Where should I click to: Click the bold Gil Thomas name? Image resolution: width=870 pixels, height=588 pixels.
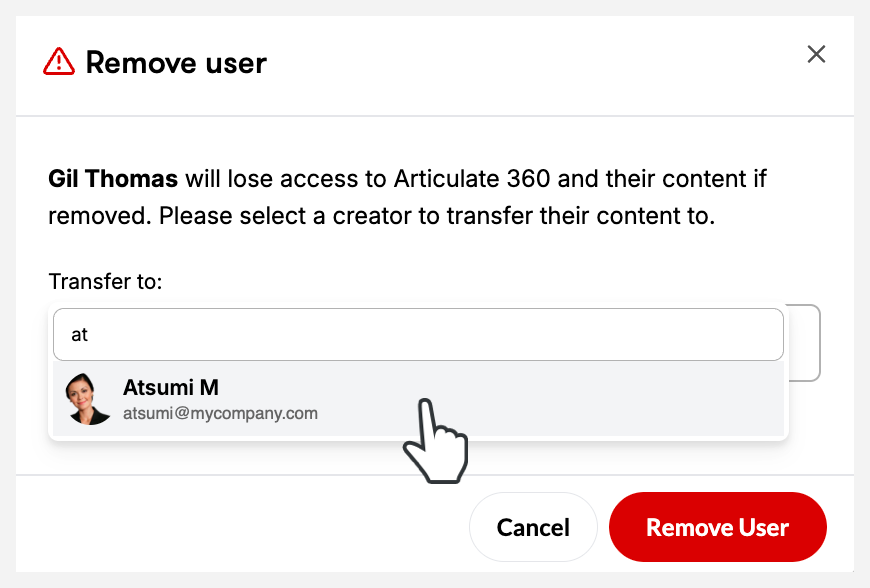pyautogui.click(x=113, y=180)
